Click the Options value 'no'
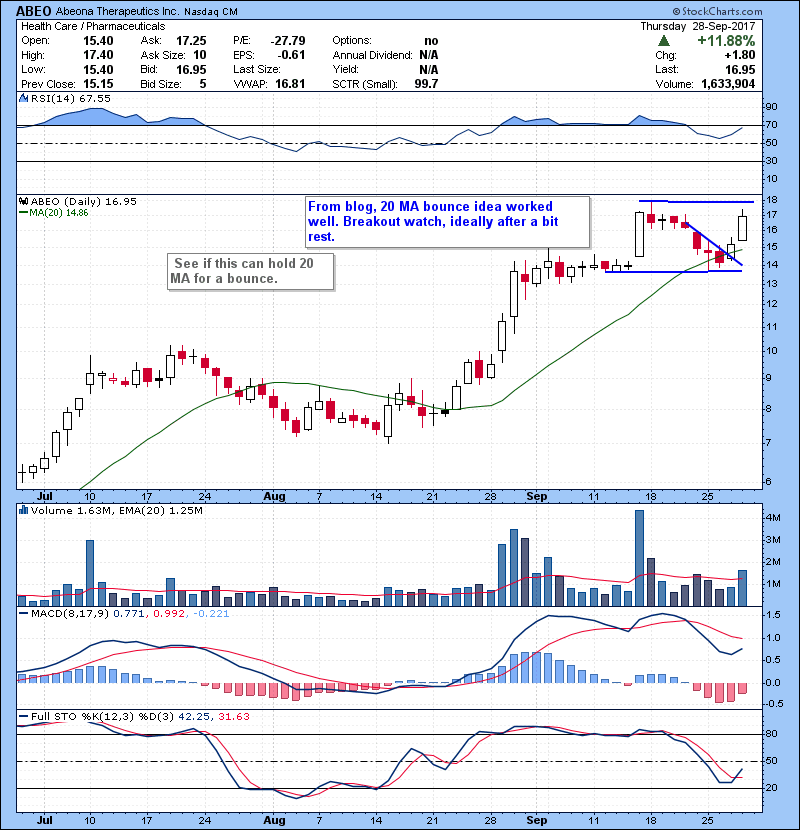 click(x=431, y=41)
